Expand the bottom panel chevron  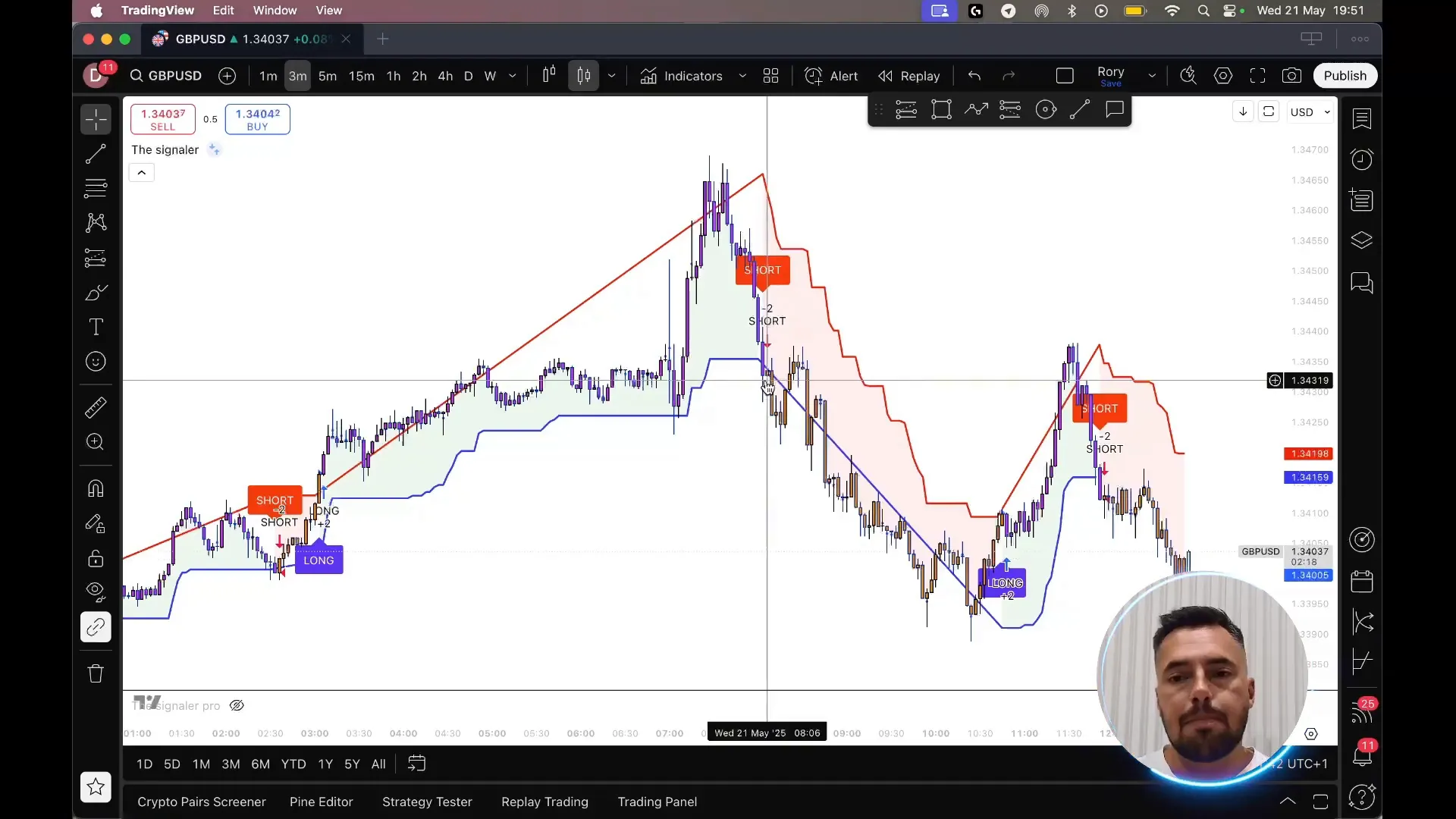tap(1288, 802)
